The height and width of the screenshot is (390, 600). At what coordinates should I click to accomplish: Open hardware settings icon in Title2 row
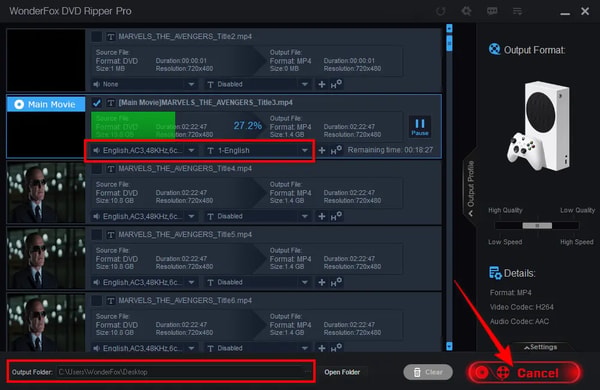point(336,84)
